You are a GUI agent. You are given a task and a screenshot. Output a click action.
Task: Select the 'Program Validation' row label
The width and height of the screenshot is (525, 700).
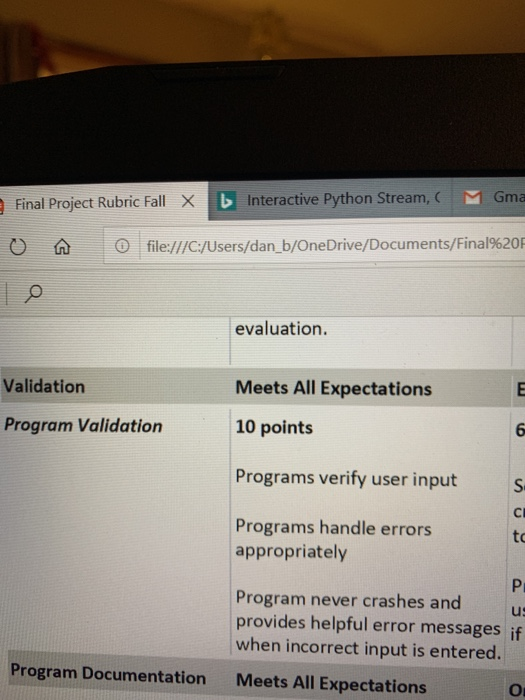tap(83, 425)
